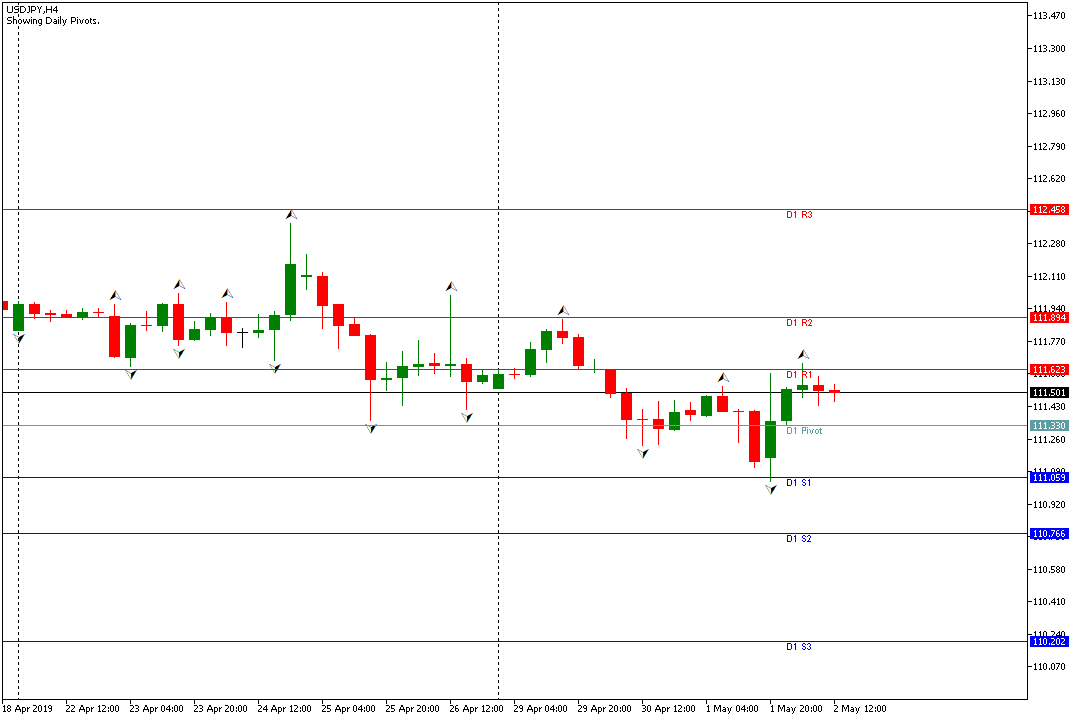Select the up fractal arrow above the 26 Apr wick
Image resolution: width=1080 pixels, height=720 pixels.
click(451, 286)
